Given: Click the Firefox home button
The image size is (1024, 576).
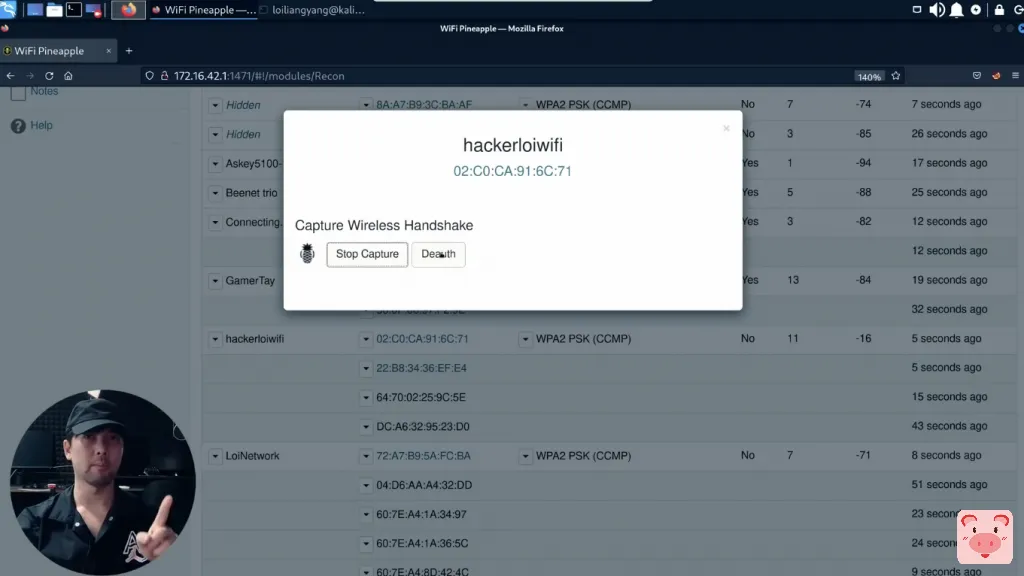Looking at the screenshot, I should pos(68,76).
